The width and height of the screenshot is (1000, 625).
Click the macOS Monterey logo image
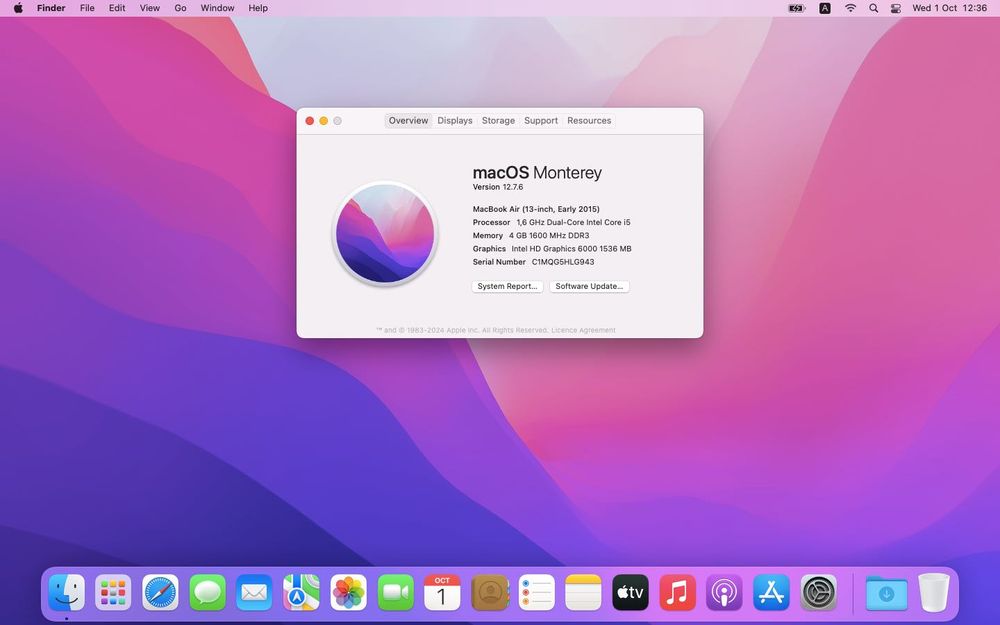[385, 233]
